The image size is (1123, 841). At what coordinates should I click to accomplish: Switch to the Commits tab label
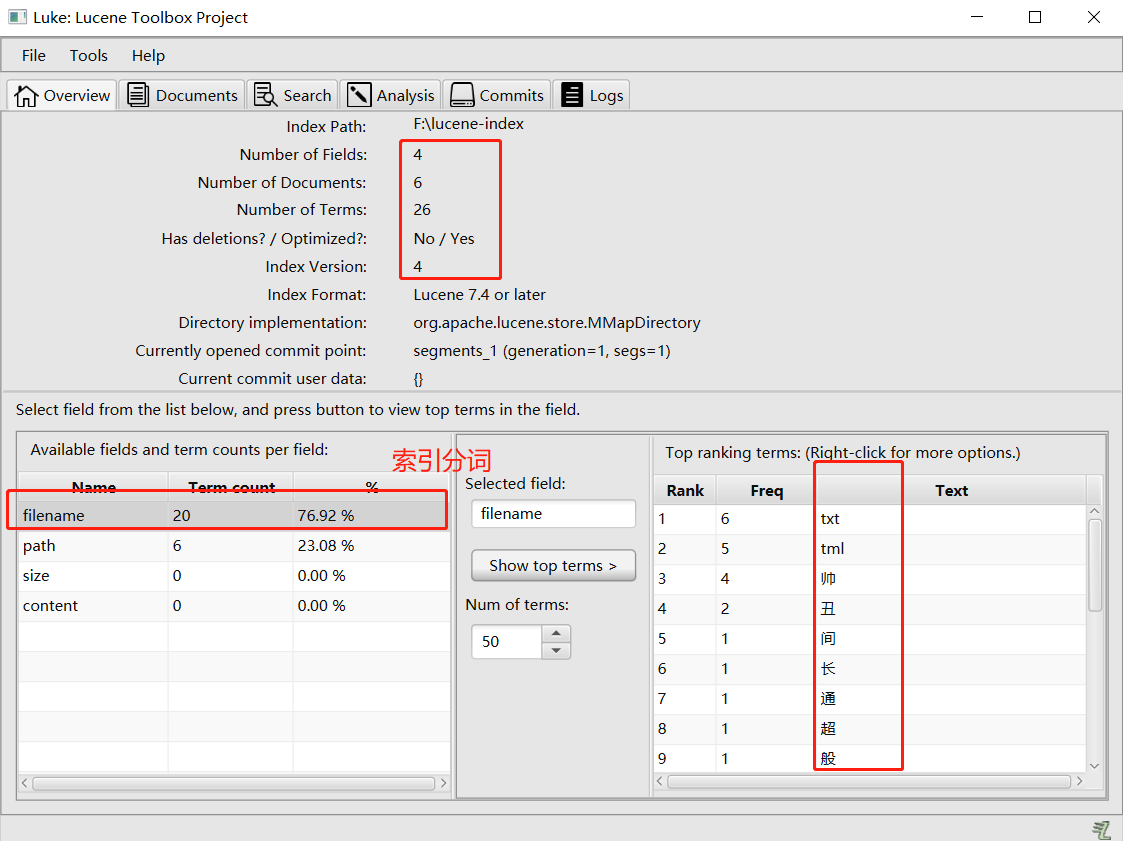tap(511, 95)
